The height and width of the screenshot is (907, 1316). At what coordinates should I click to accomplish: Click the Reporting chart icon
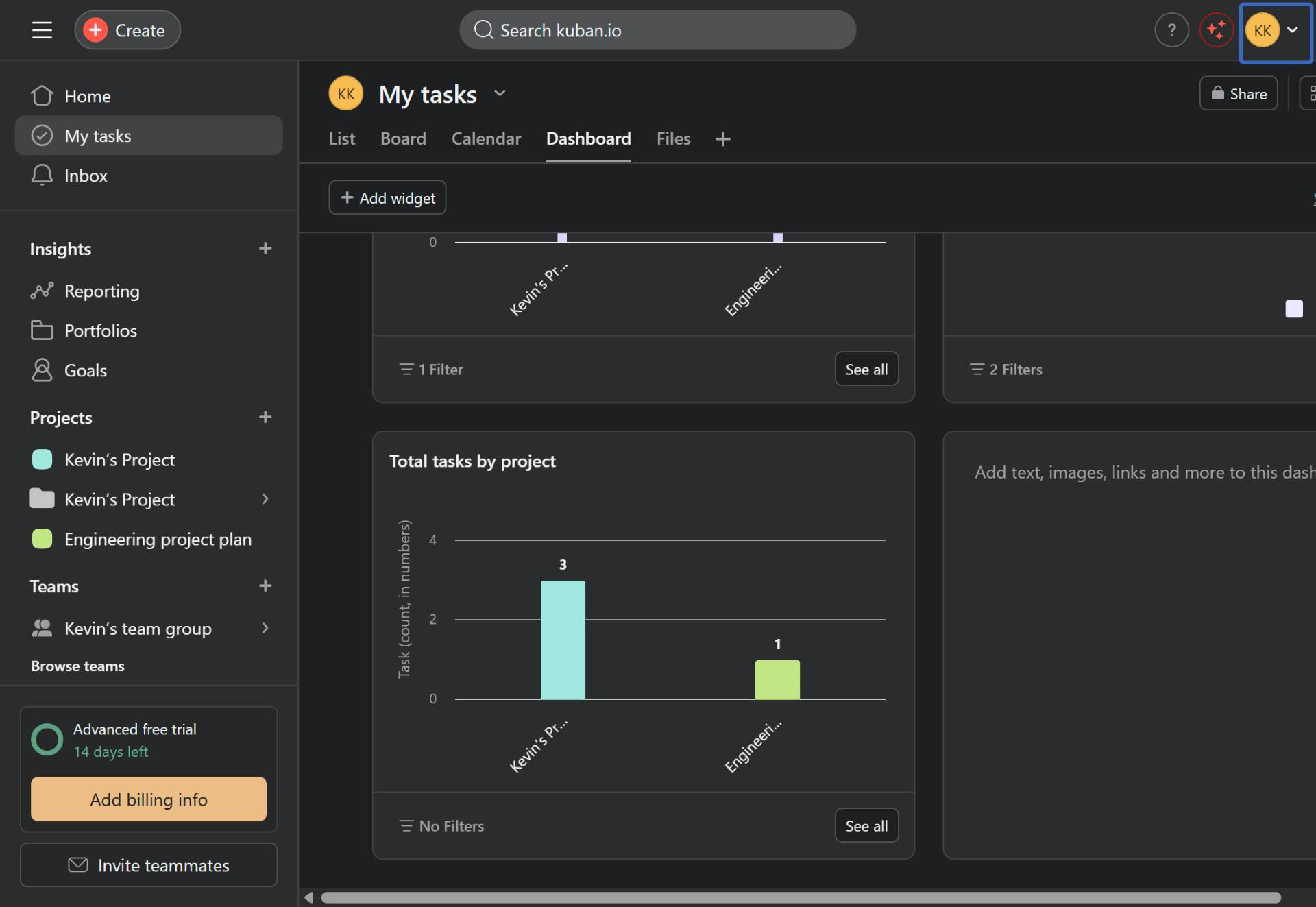pyautogui.click(x=42, y=291)
